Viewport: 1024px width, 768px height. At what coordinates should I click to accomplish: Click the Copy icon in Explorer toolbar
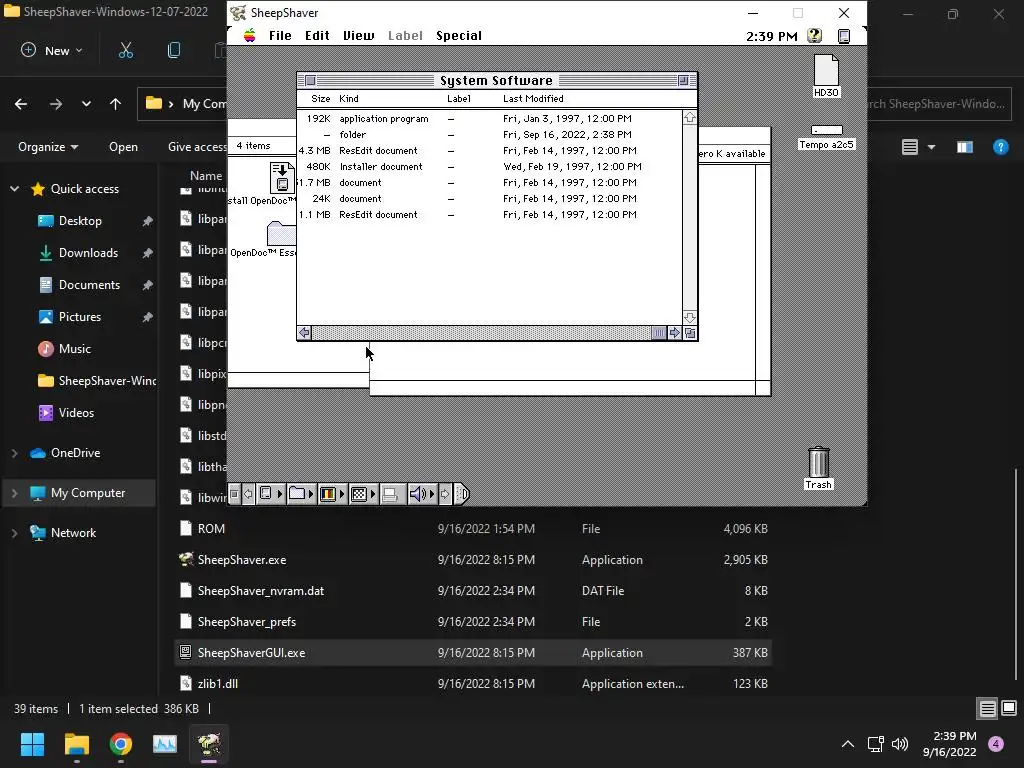pyautogui.click(x=174, y=50)
